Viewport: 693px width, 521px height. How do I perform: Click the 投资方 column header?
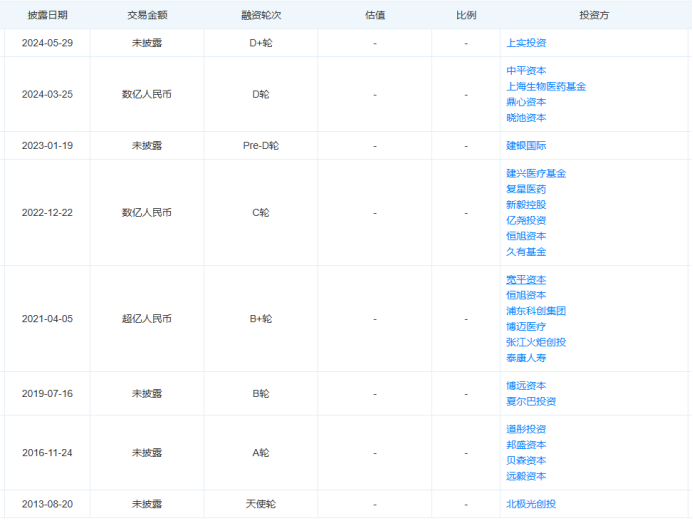[595, 16]
